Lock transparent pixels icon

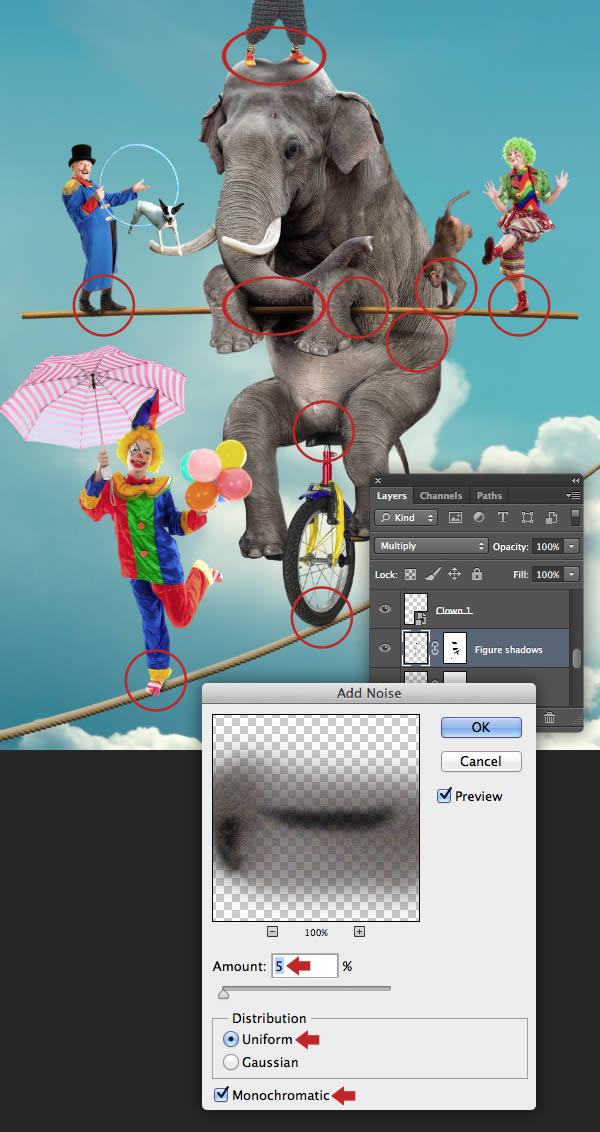(x=409, y=575)
